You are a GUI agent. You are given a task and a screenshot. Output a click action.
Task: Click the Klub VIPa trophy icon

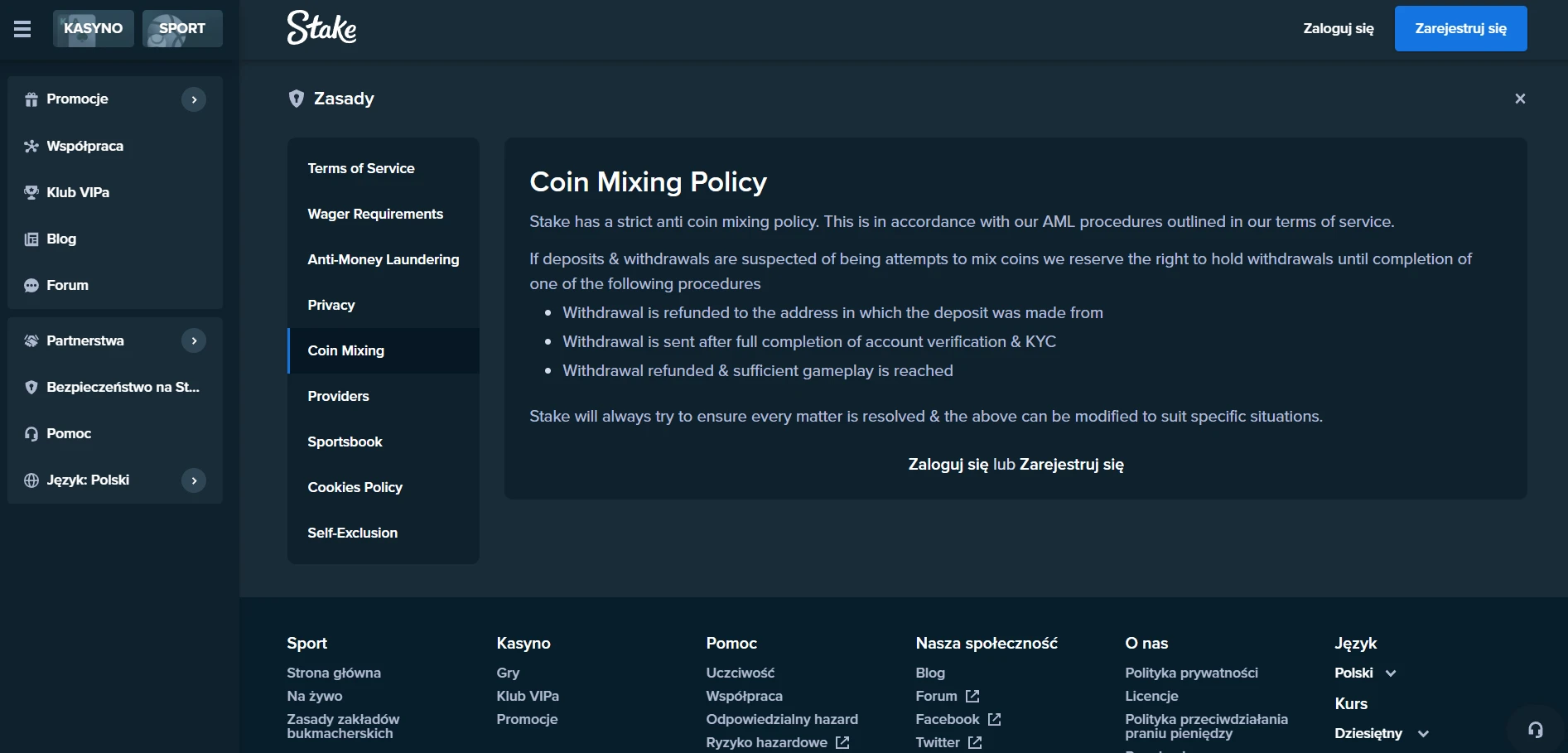coord(31,192)
